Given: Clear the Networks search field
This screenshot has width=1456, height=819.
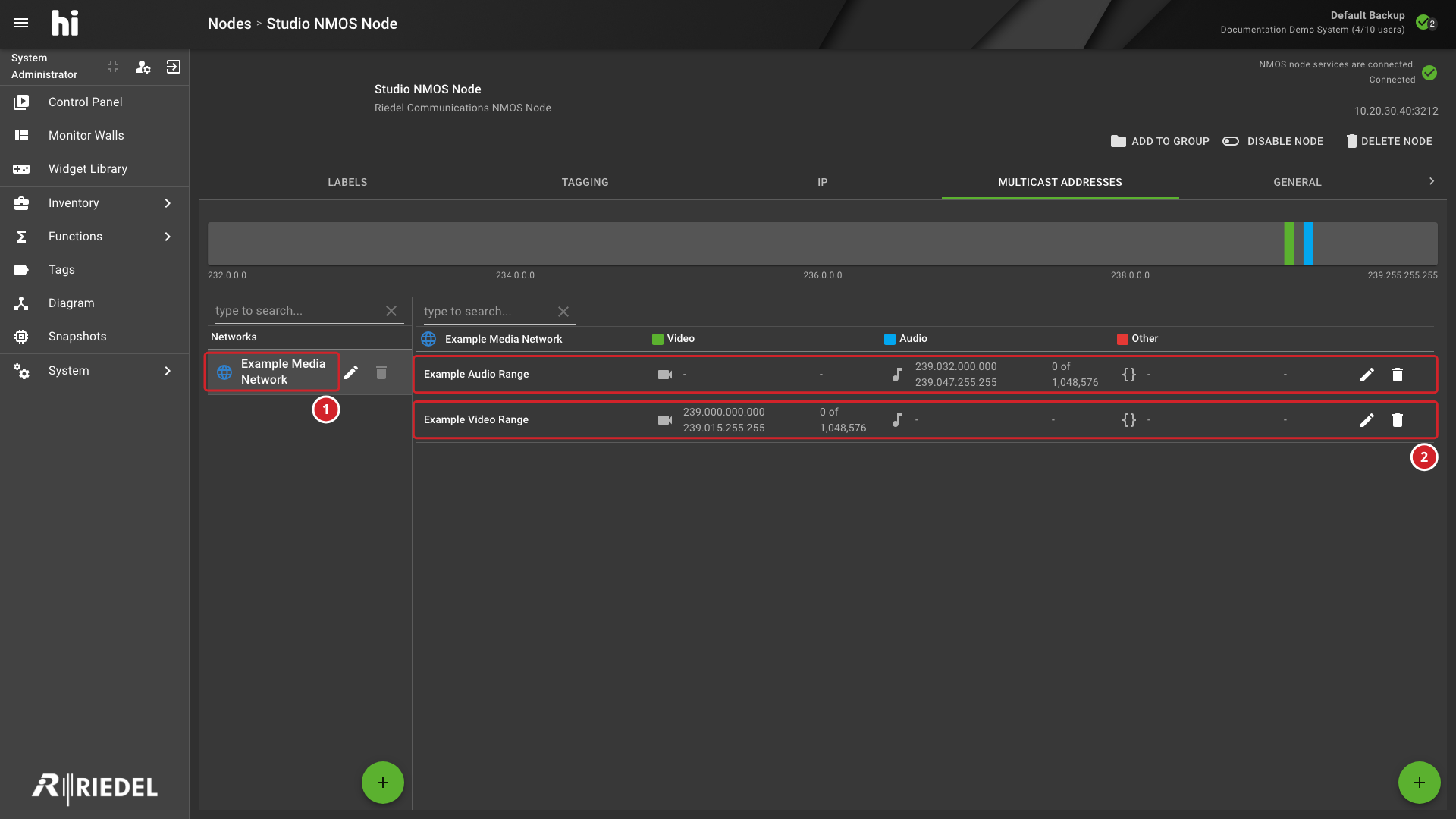Looking at the screenshot, I should 391,311.
